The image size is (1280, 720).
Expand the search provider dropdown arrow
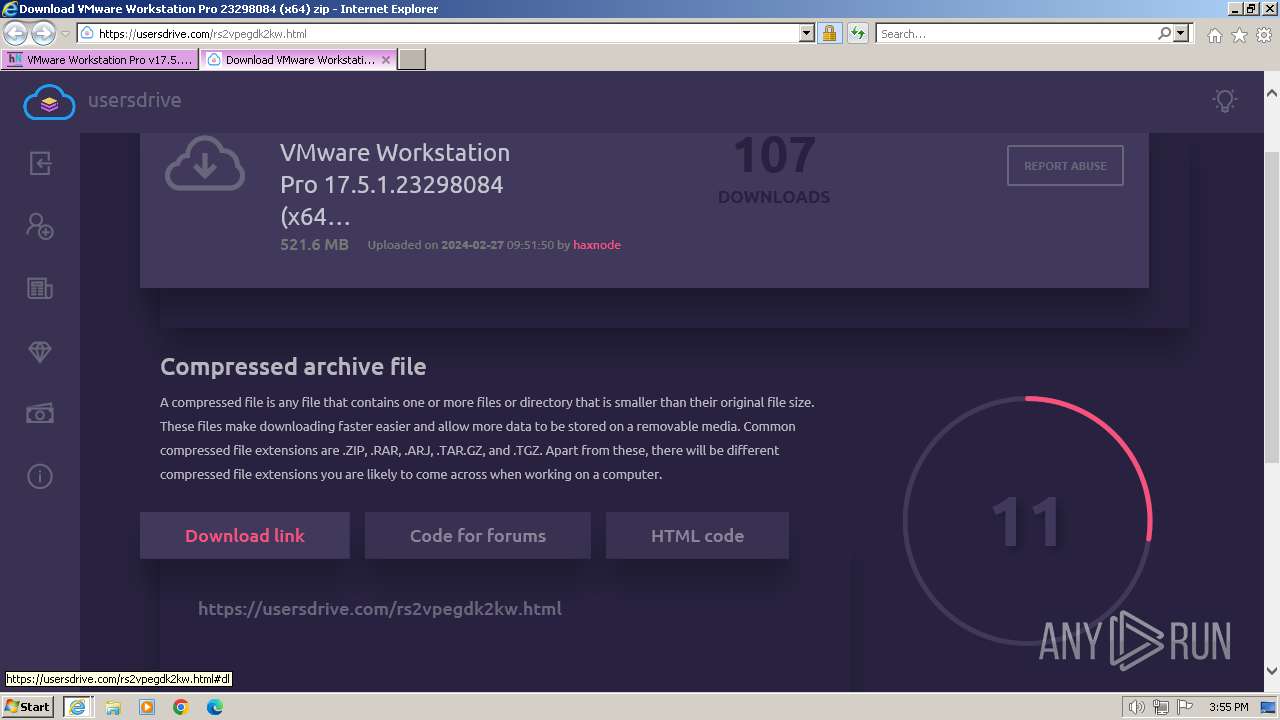[1182, 33]
